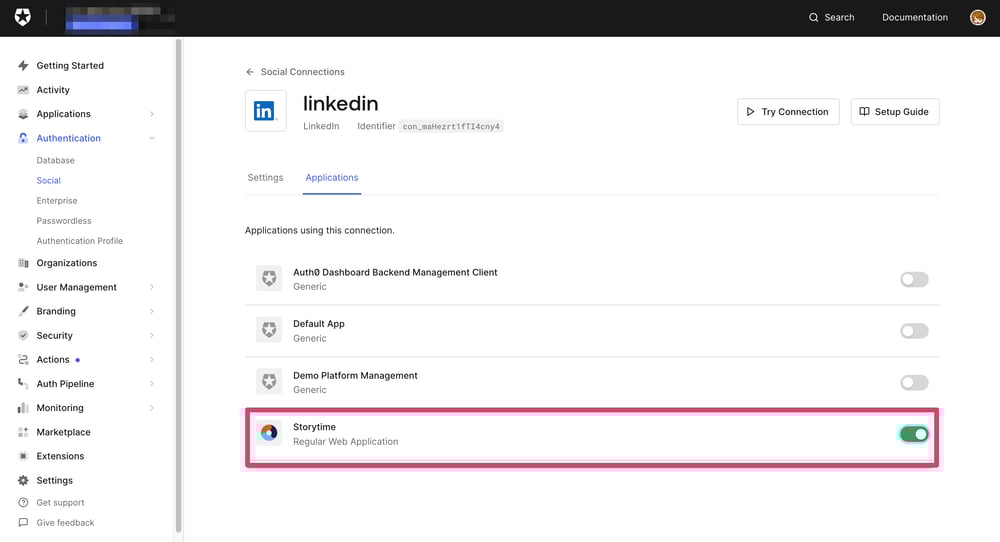Click the Getting Started lightning icon
Screen dimensions: 1000x542
(x=23, y=66)
